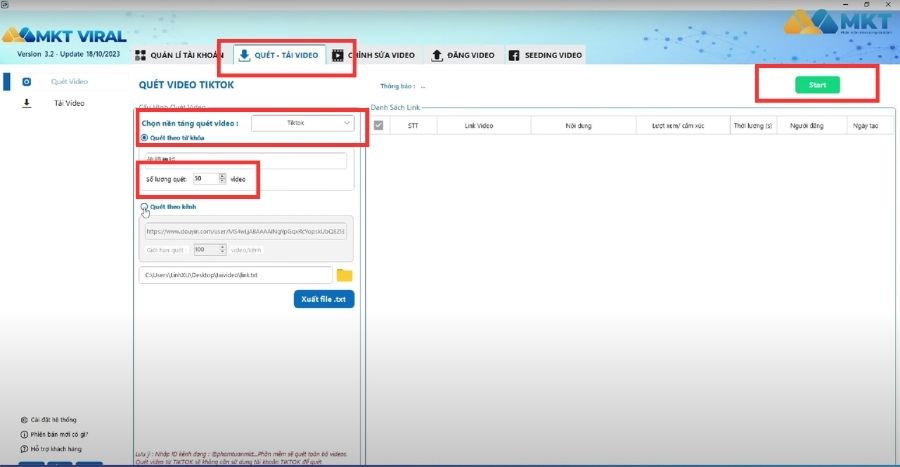
Task: Decrease the Giới hạn quét value
Action: click(223, 252)
